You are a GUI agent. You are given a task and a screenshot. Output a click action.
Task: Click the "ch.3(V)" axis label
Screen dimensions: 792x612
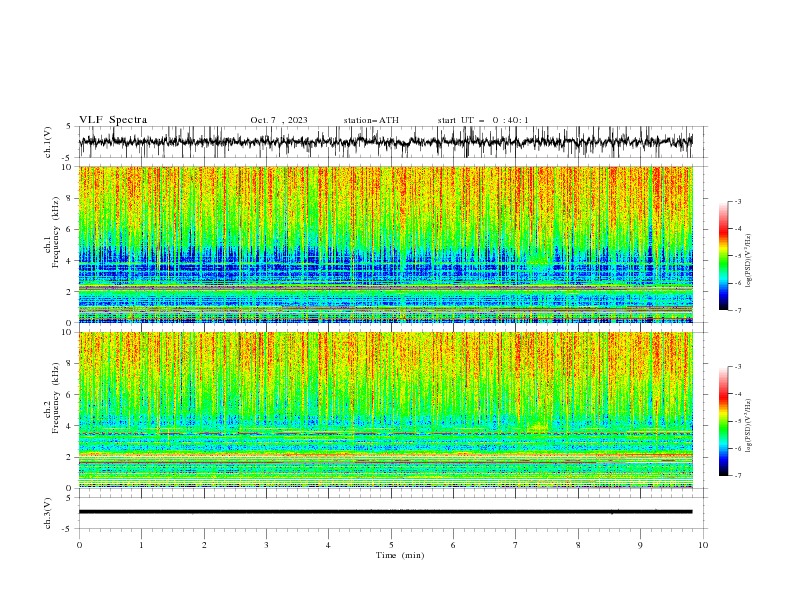(x=48, y=513)
